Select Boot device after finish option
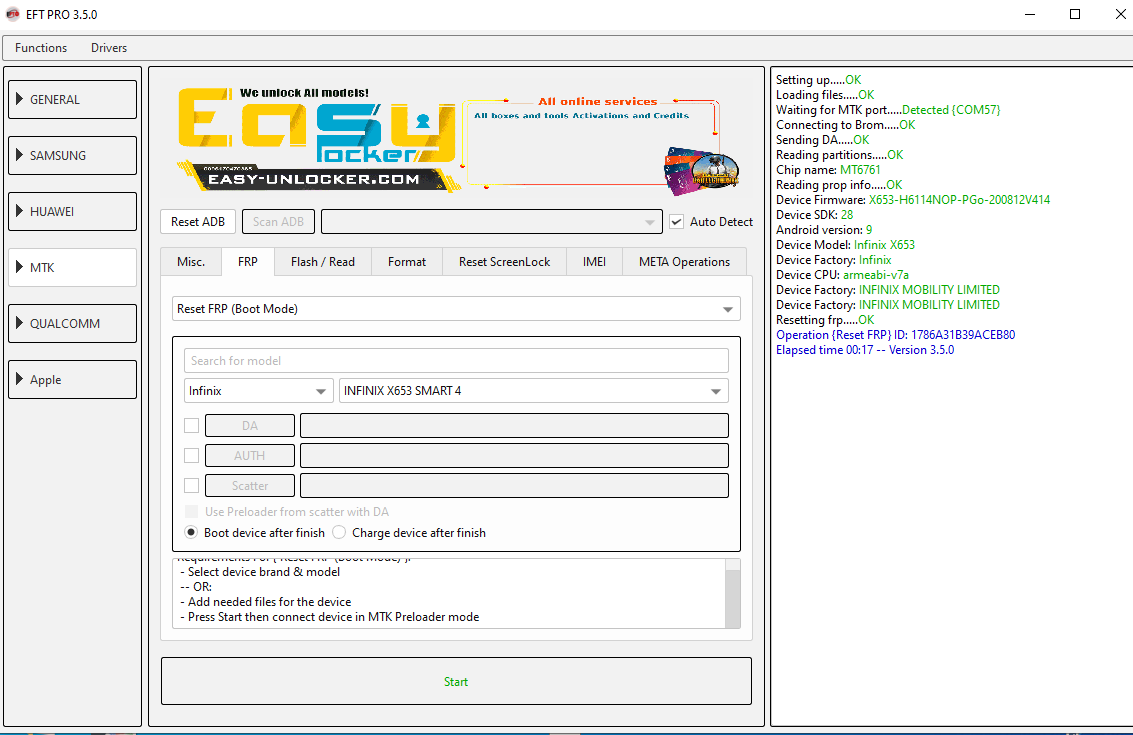 (x=191, y=533)
